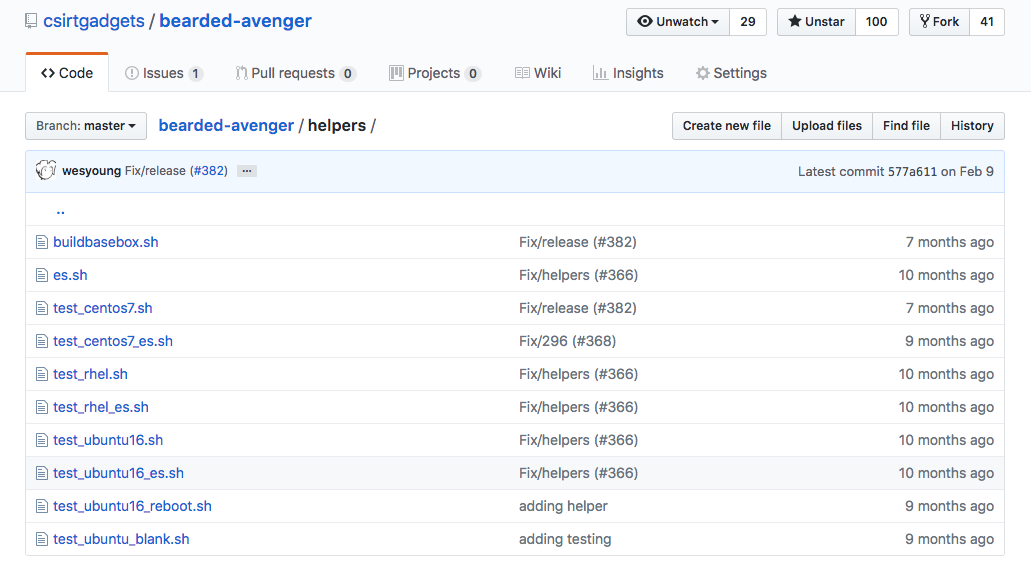Open Fix/release commit message for buildbasebox.sh
Image resolution: width=1031 pixels, height=588 pixels.
pyautogui.click(x=577, y=242)
